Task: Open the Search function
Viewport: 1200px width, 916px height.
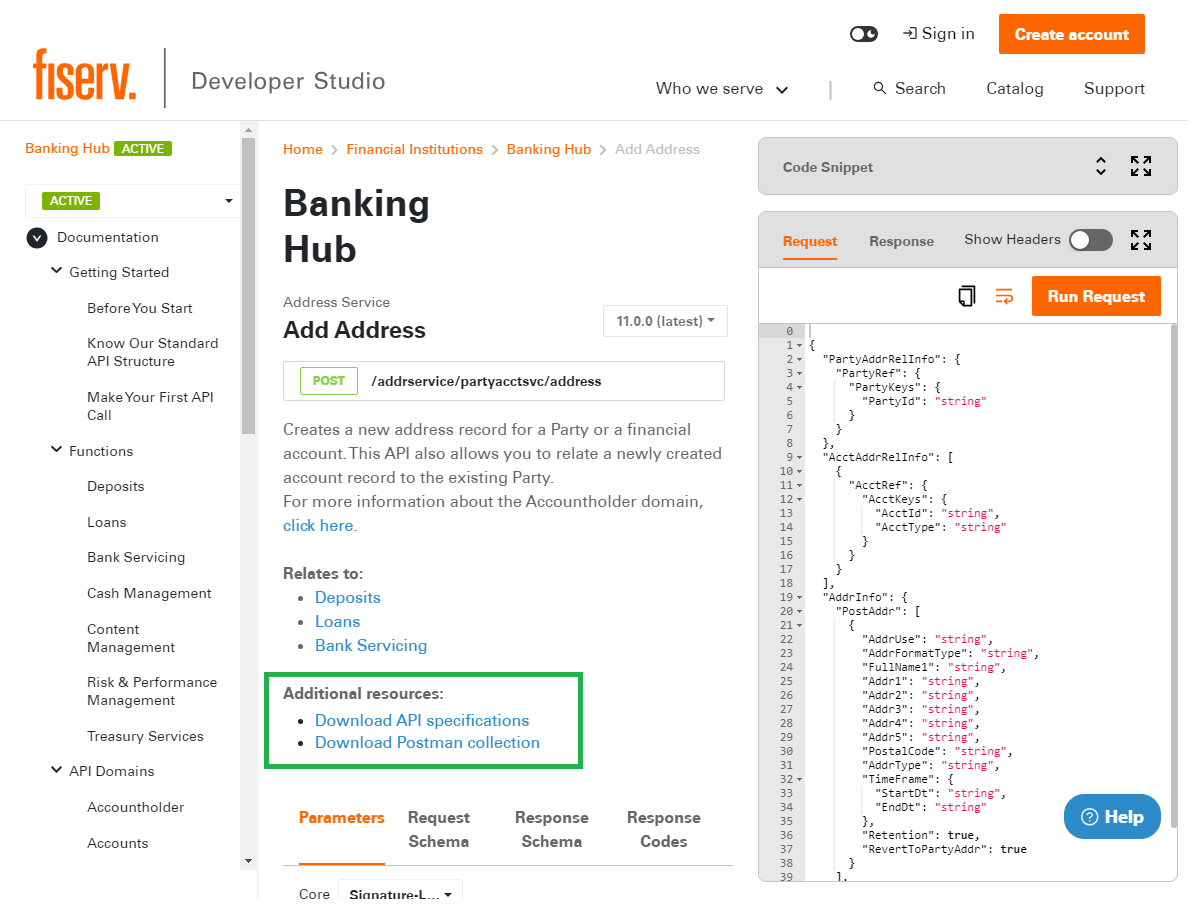Action: pyautogui.click(x=908, y=89)
